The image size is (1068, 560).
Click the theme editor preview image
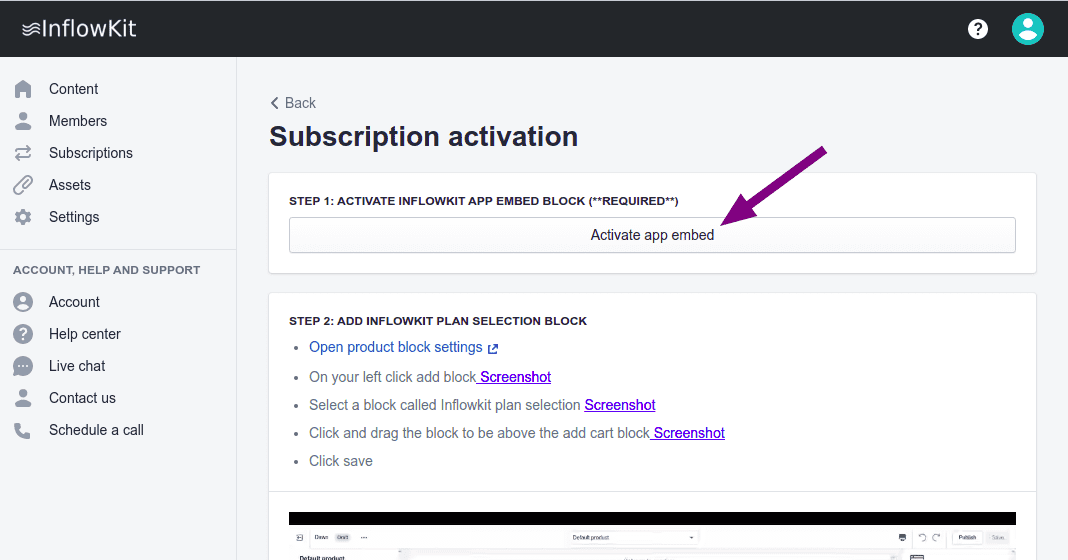coord(652,537)
